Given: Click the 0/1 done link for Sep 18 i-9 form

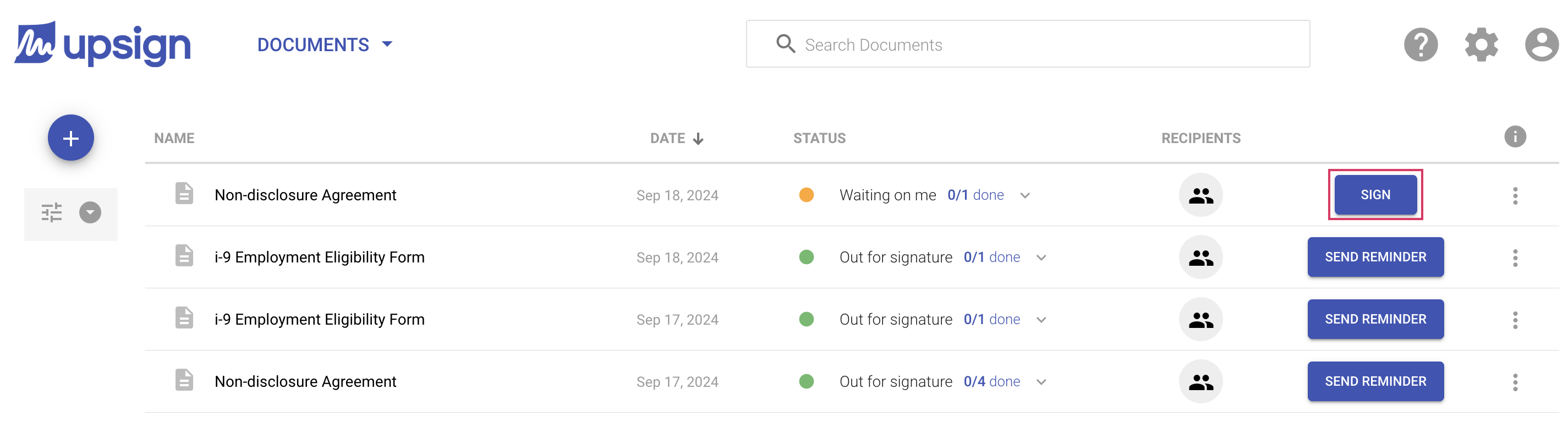Looking at the screenshot, I should point(991,257).
